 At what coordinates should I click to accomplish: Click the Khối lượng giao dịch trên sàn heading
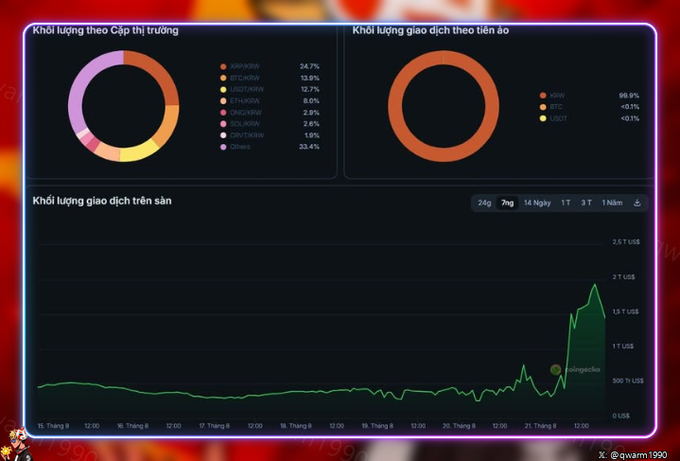coord(102,201)
